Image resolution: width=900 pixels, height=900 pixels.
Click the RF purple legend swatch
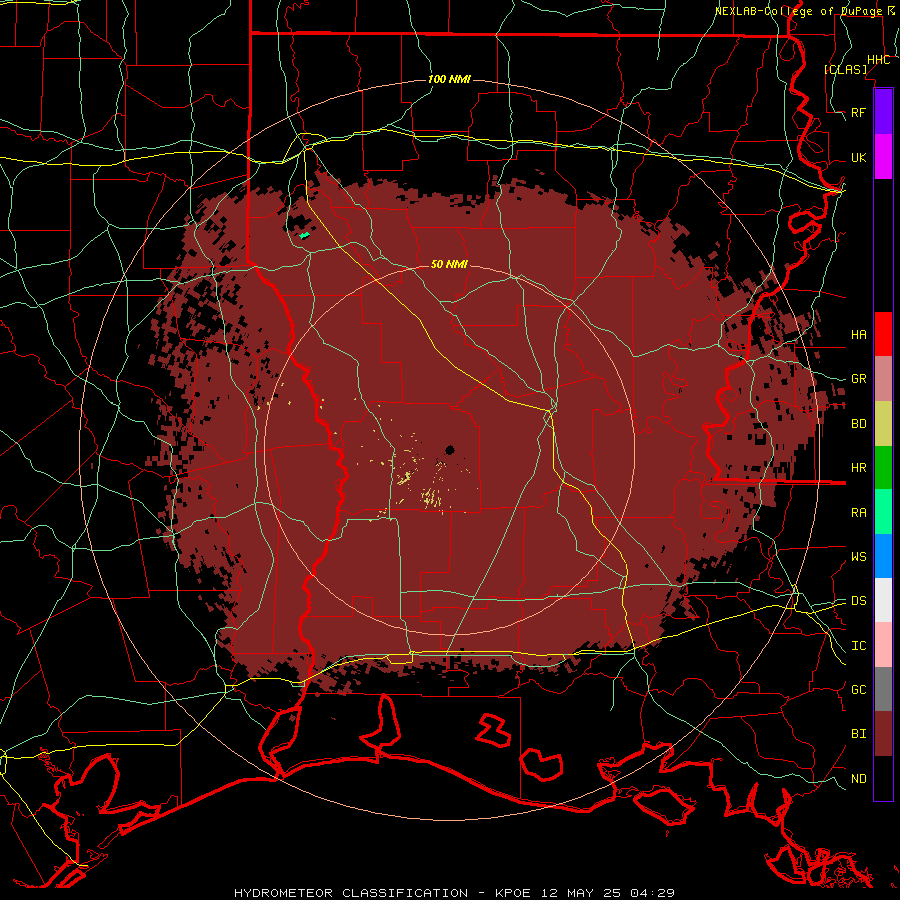pos(883,112)
